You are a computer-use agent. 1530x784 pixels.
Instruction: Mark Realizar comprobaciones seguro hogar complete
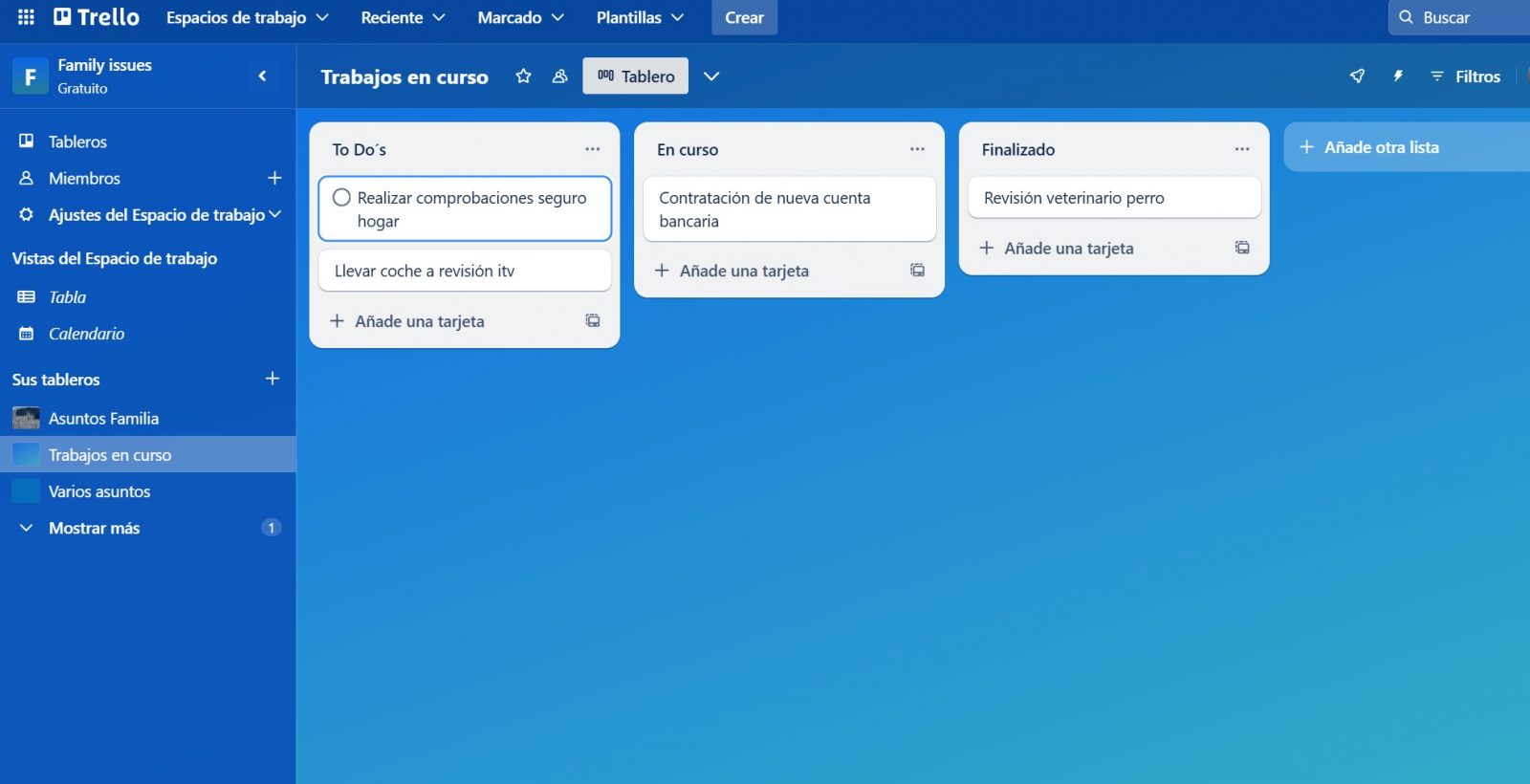point(341,198)
